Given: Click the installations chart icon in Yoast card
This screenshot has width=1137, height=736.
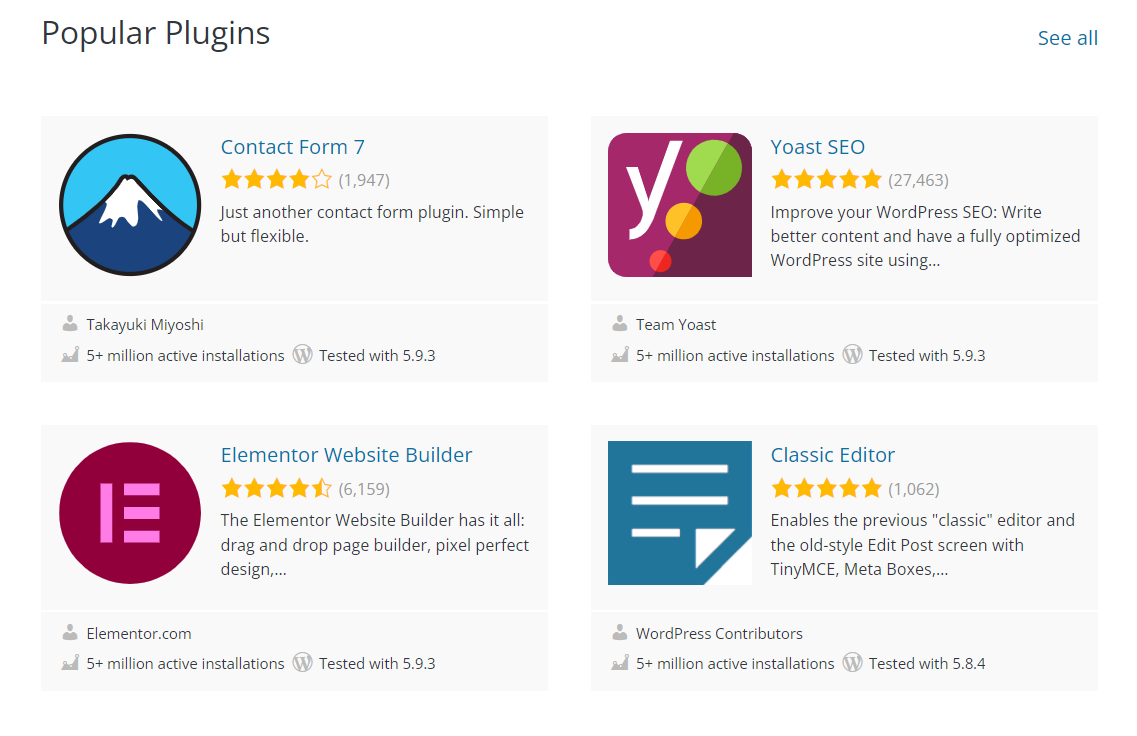Looking at the screenshot, I should click(620, 355).
